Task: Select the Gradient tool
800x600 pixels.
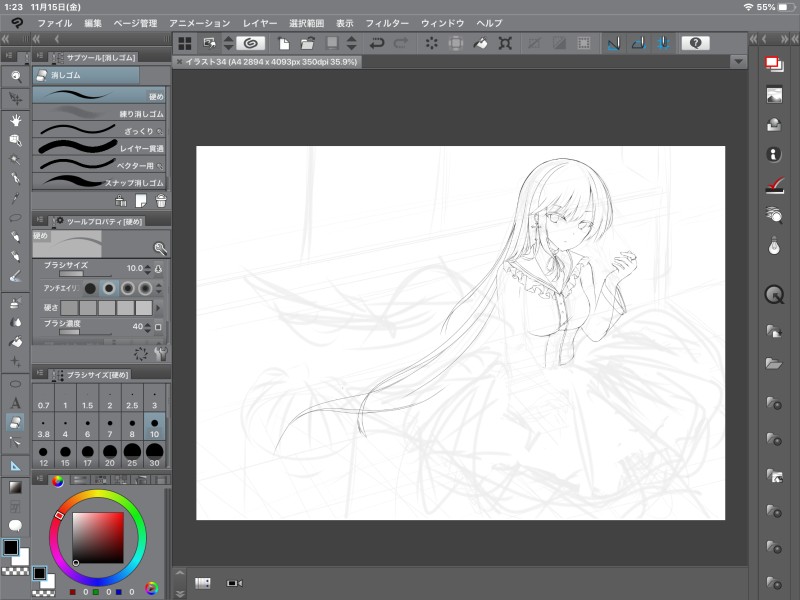Action: pos(16,487)
